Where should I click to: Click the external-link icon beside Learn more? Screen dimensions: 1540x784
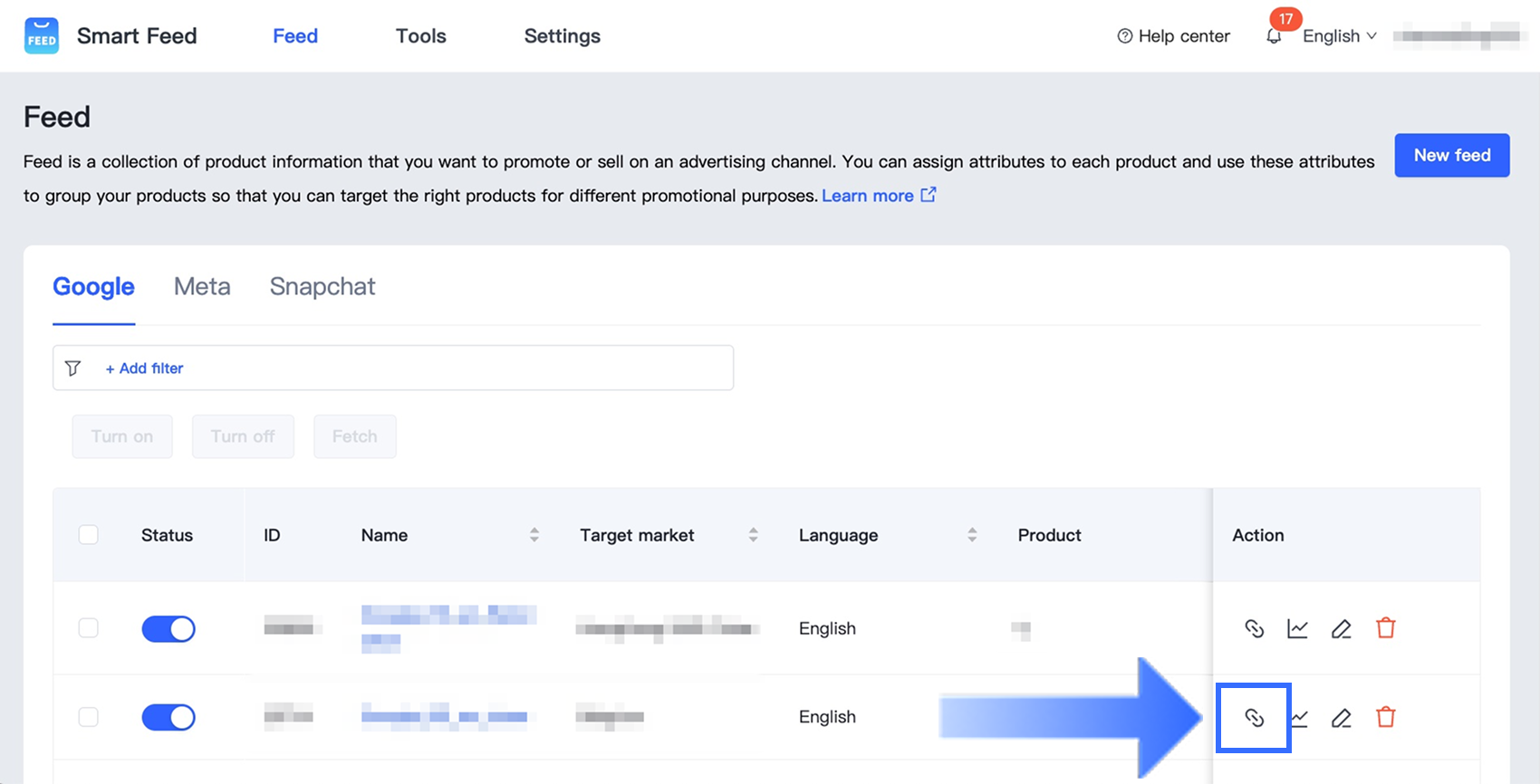pyautogui.click(x=929, y=195)
